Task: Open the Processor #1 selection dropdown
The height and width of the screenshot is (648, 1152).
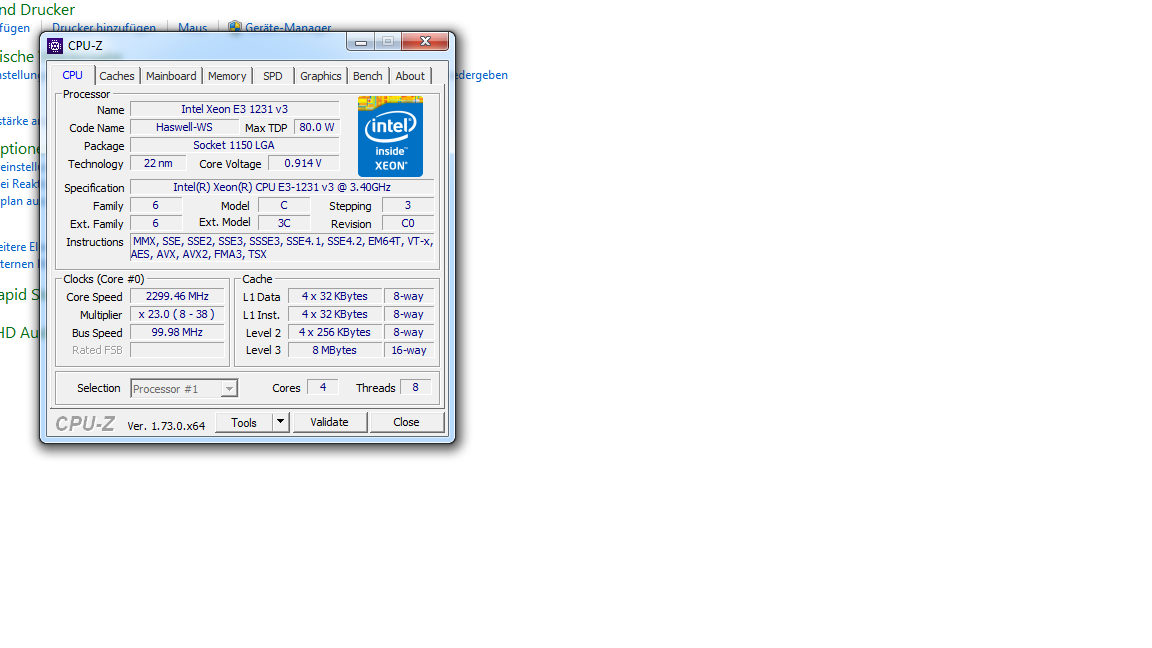Action: tap(184, 389)
